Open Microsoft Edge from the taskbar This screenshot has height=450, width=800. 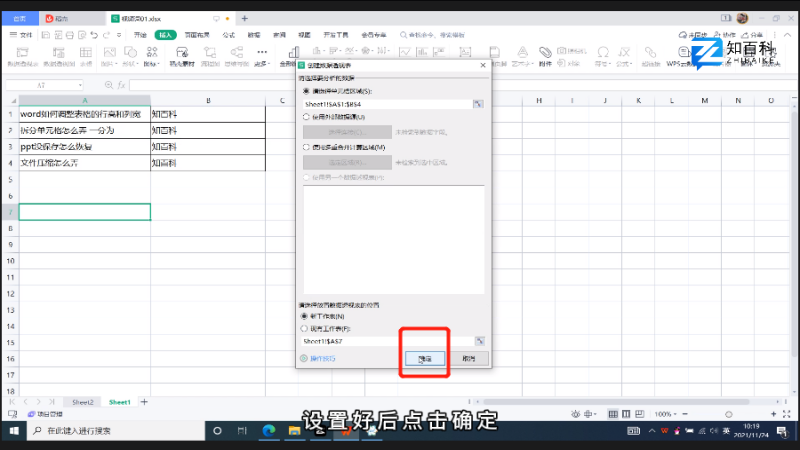(x=268, y=431)
